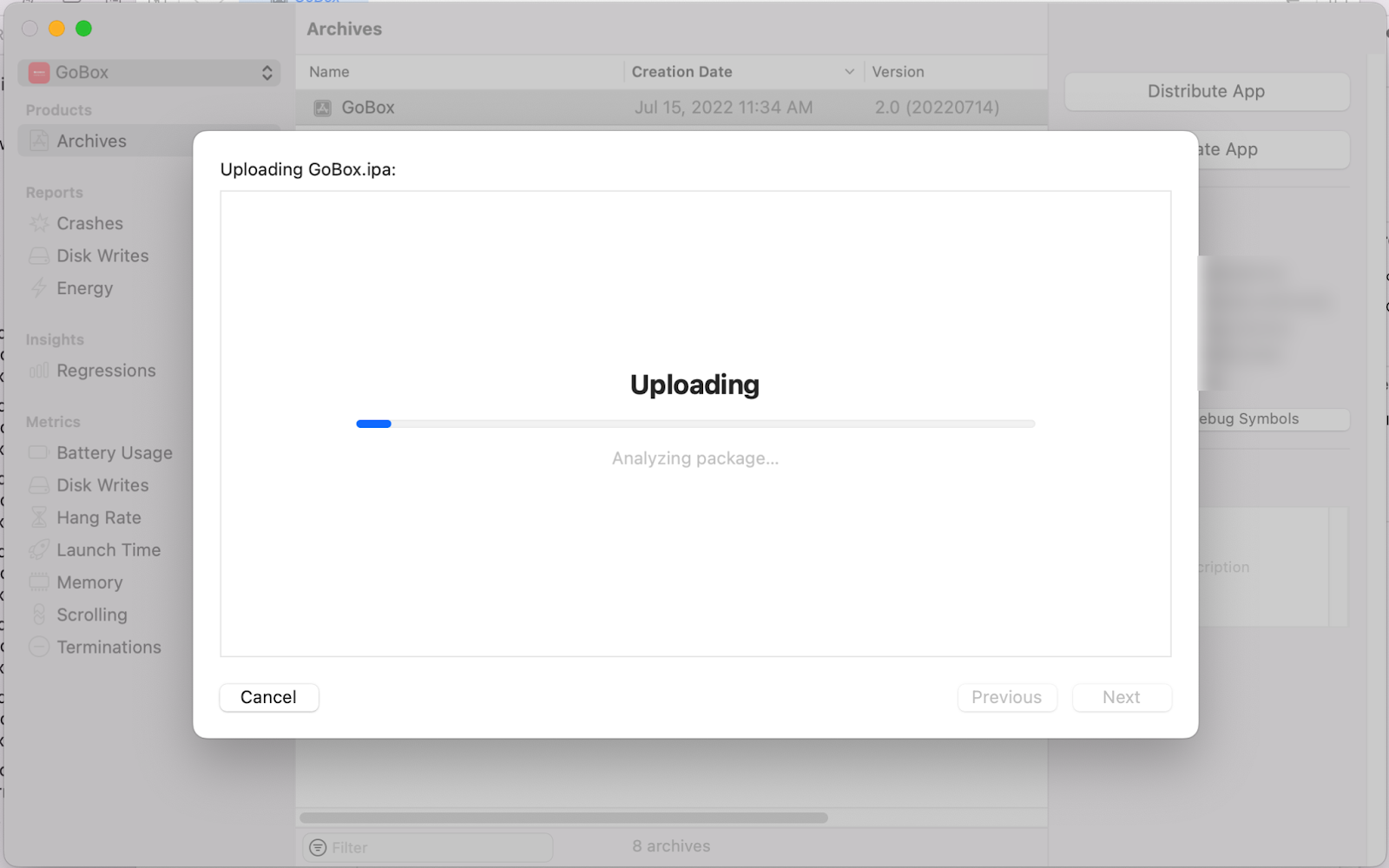This screenshot has width=1389, height=868.
Task: Open the Crashes report
Action: (89, 223)
